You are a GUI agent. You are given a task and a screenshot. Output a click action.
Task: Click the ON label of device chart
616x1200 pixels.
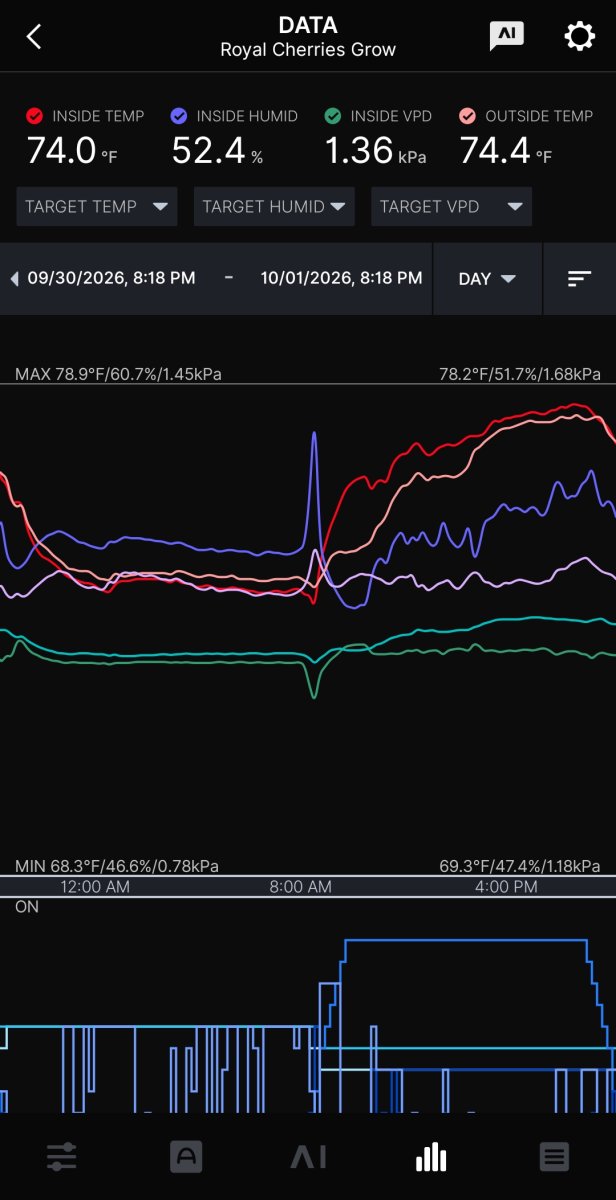[x=26, y=905]
